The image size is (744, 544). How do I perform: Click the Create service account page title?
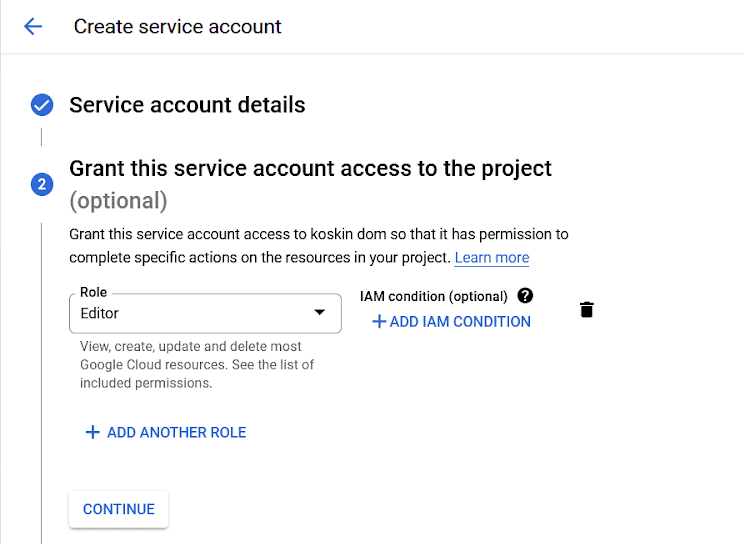[x=178, y=27]
